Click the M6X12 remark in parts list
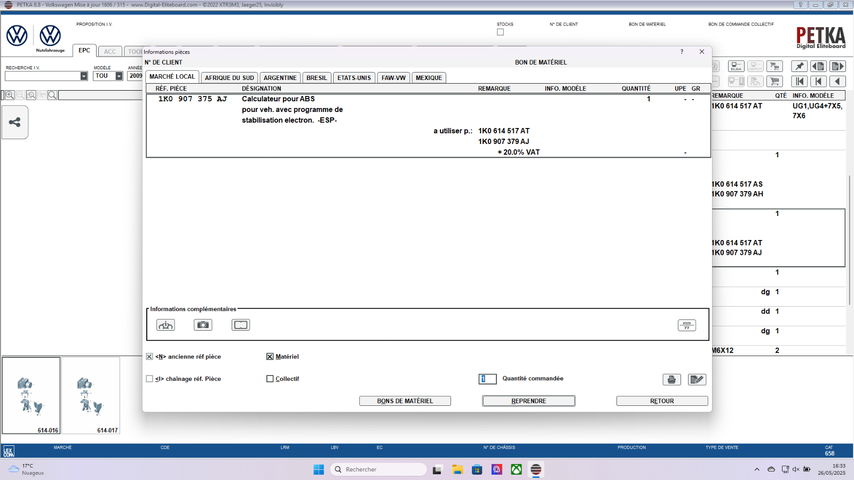Image resolution: width=854 pixels, height=480 pixels. click(723, 350)
